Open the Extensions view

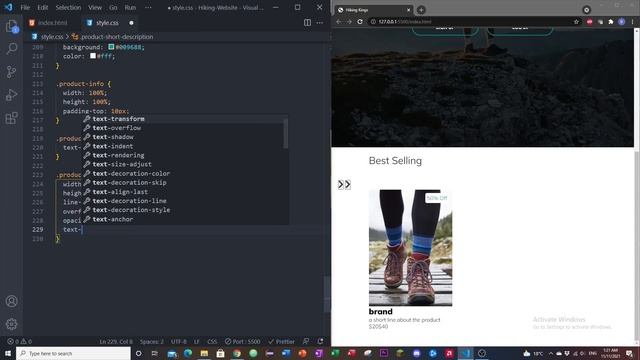11,118
